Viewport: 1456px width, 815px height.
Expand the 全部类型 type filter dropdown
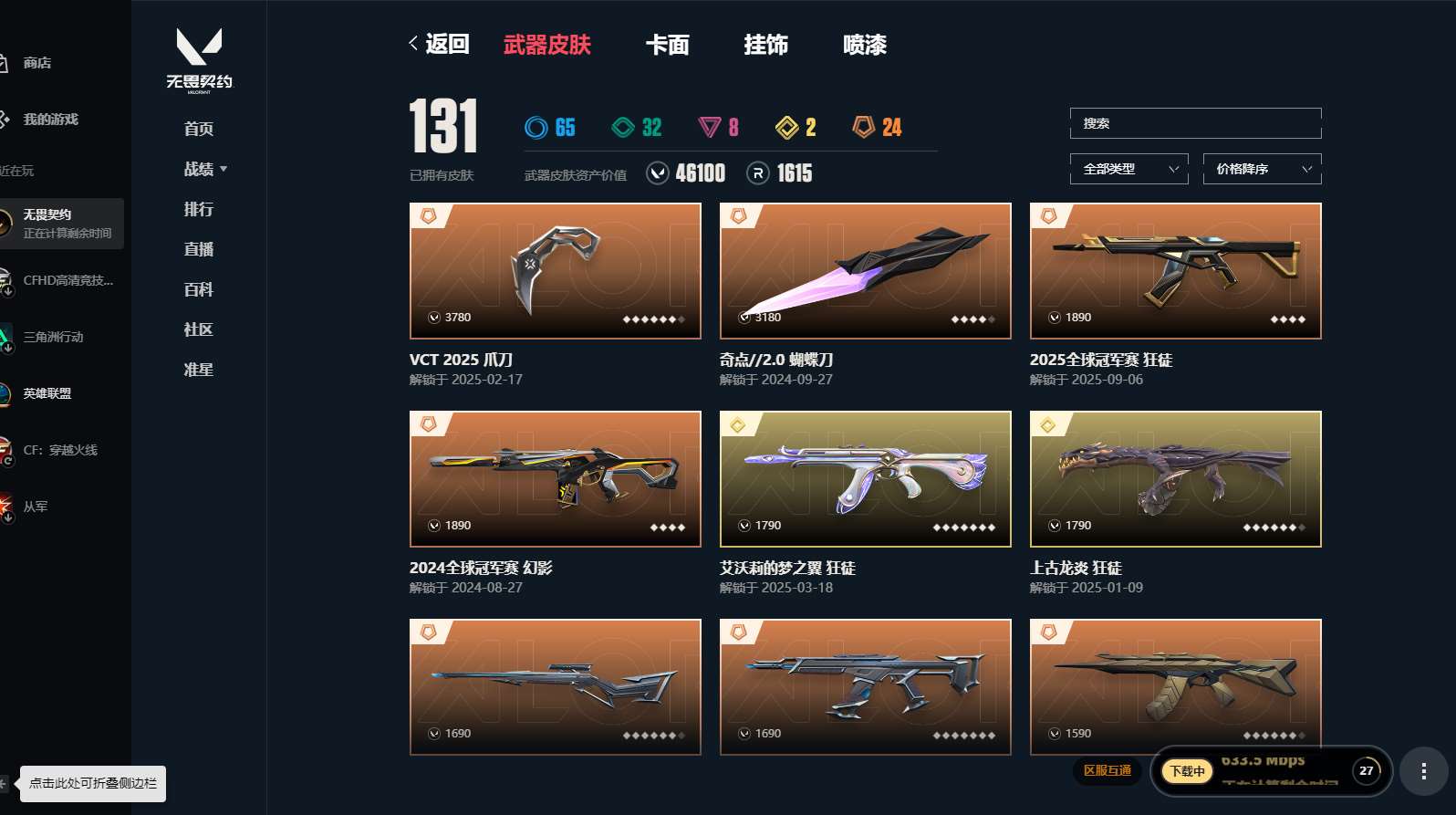(1129, 169)
